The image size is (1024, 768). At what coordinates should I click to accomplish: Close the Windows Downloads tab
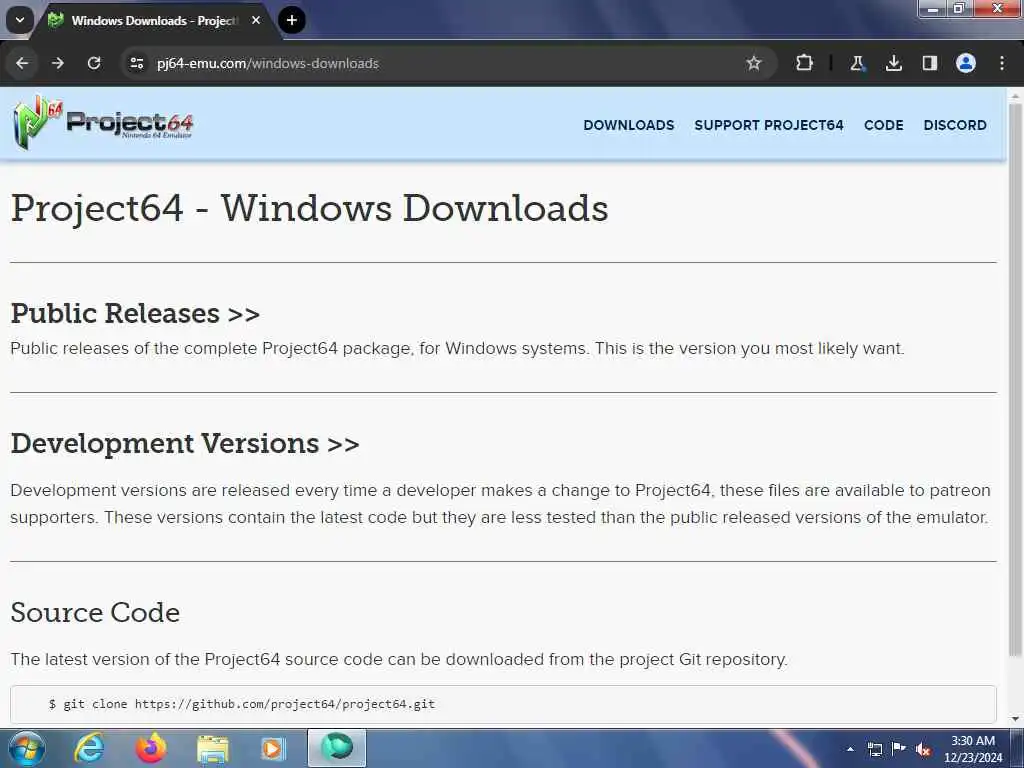[x=256, y=20]
